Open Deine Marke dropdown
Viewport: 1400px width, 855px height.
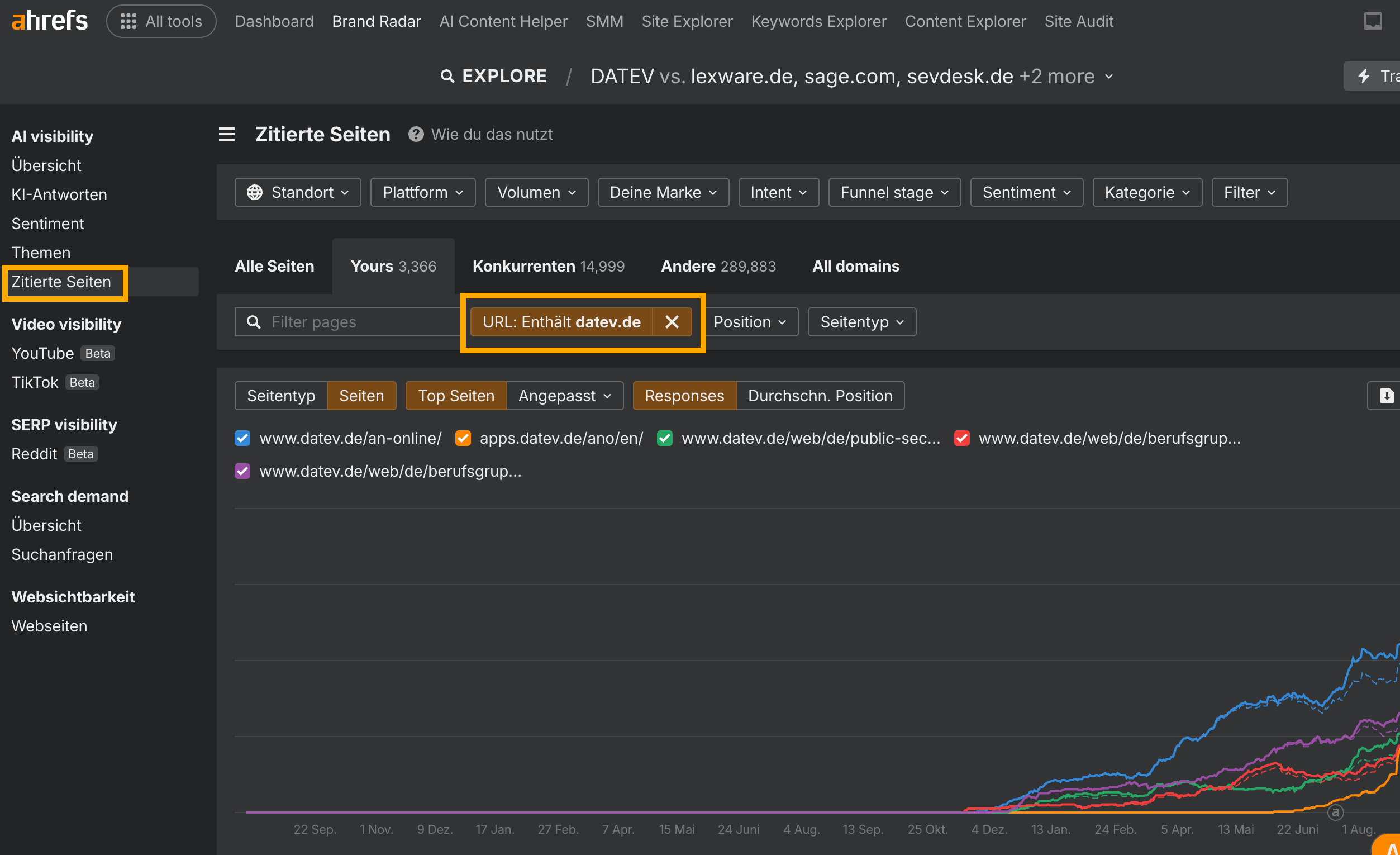click(663, 193)
